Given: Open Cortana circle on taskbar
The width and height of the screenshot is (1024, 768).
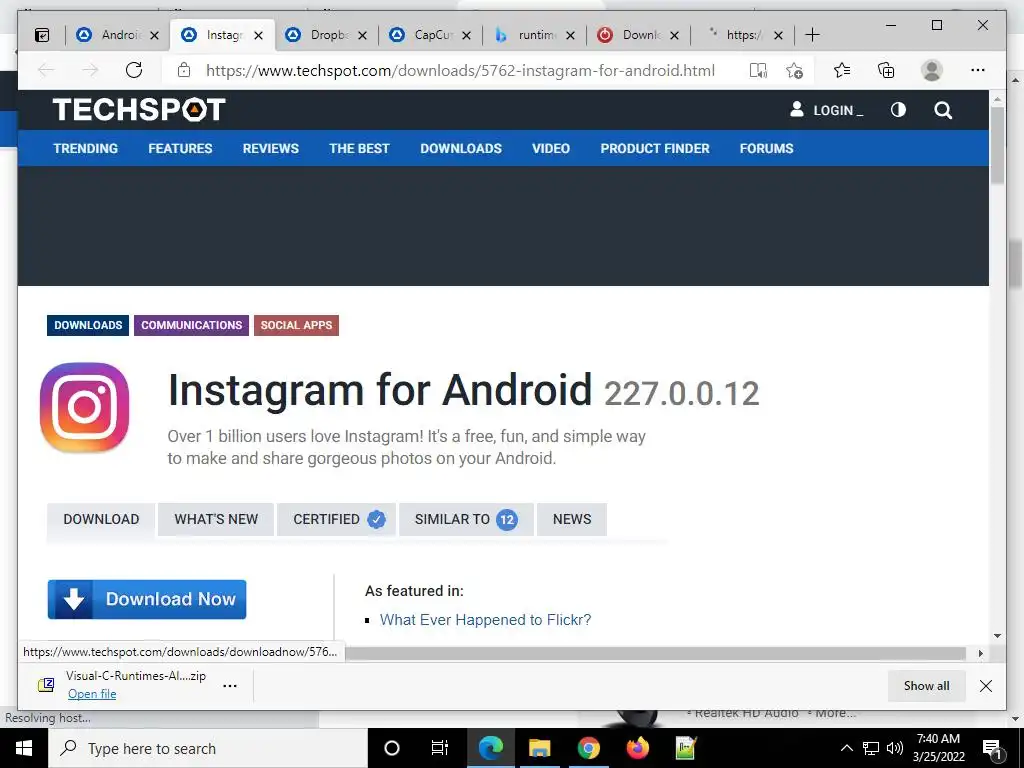Looking at the screenshot, I should tap(392, 748).
